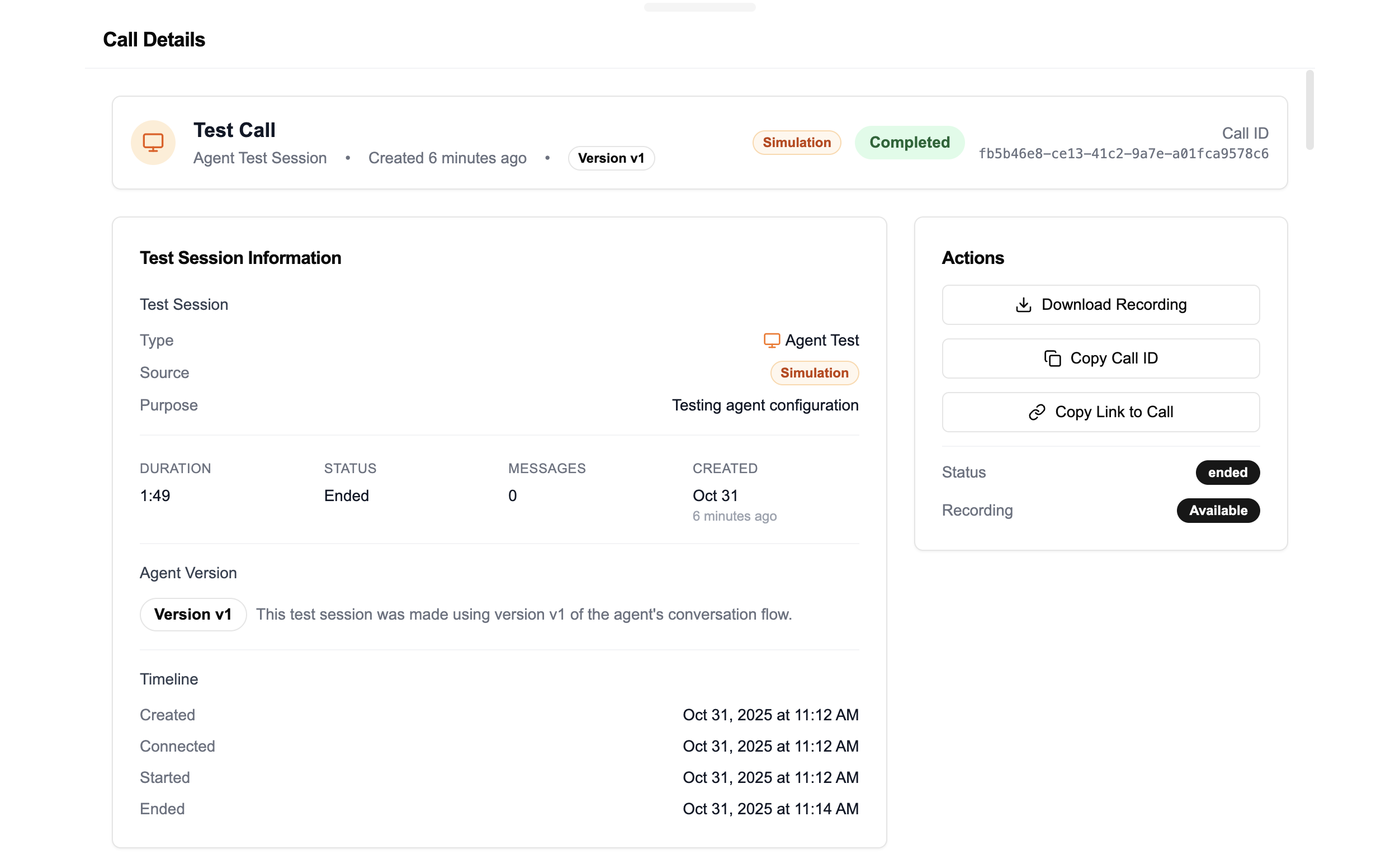Viewport: 1400px width, 859px height.
Task: Click the Simulation badge in header
Action: click(x=797, y=142)
